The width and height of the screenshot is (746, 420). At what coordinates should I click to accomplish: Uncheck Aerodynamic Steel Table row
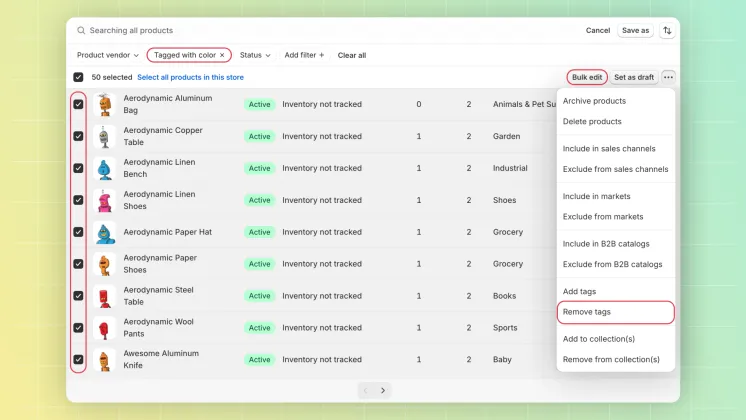click(x=79, y=296)
